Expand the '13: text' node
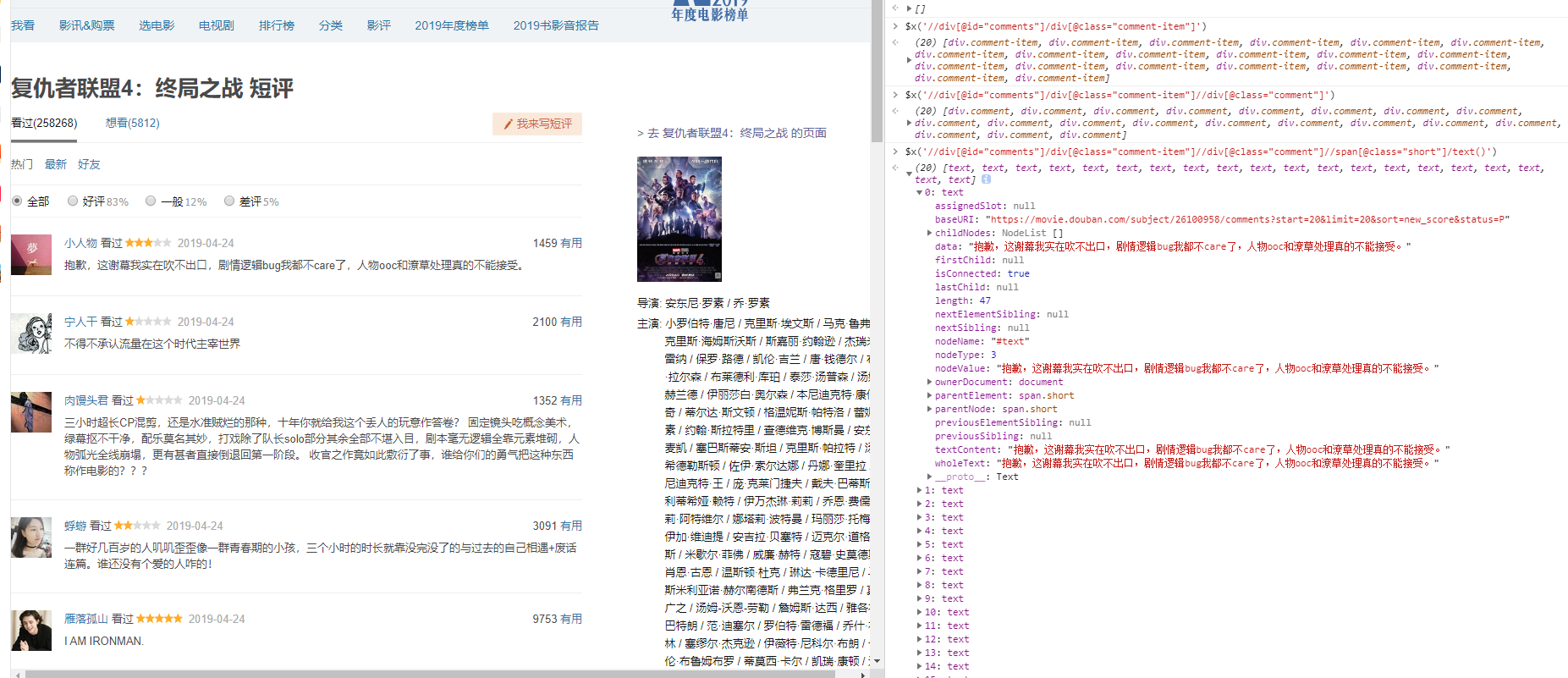The width and height of the screenshot is (1568, 678). coord(920,653)
